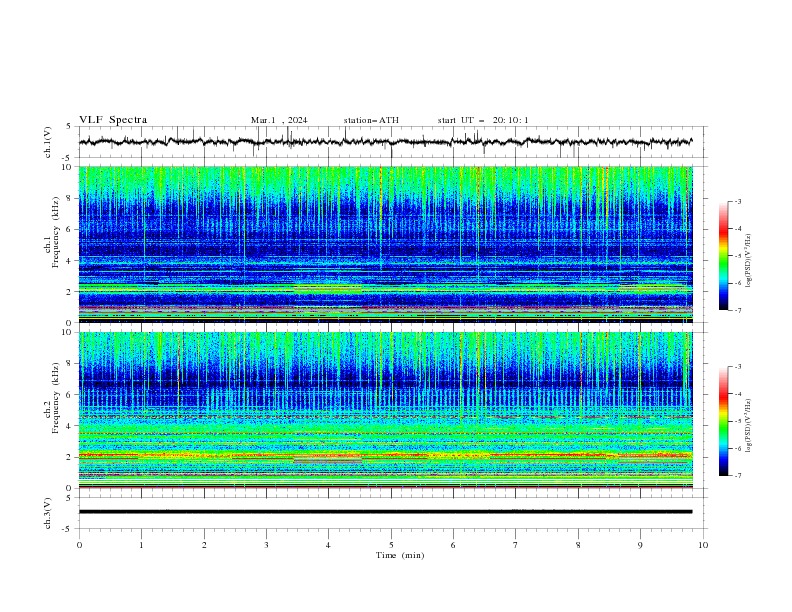
Task: Click the "-3" label on ch.1 color scale
Action: tap(738, 201)
